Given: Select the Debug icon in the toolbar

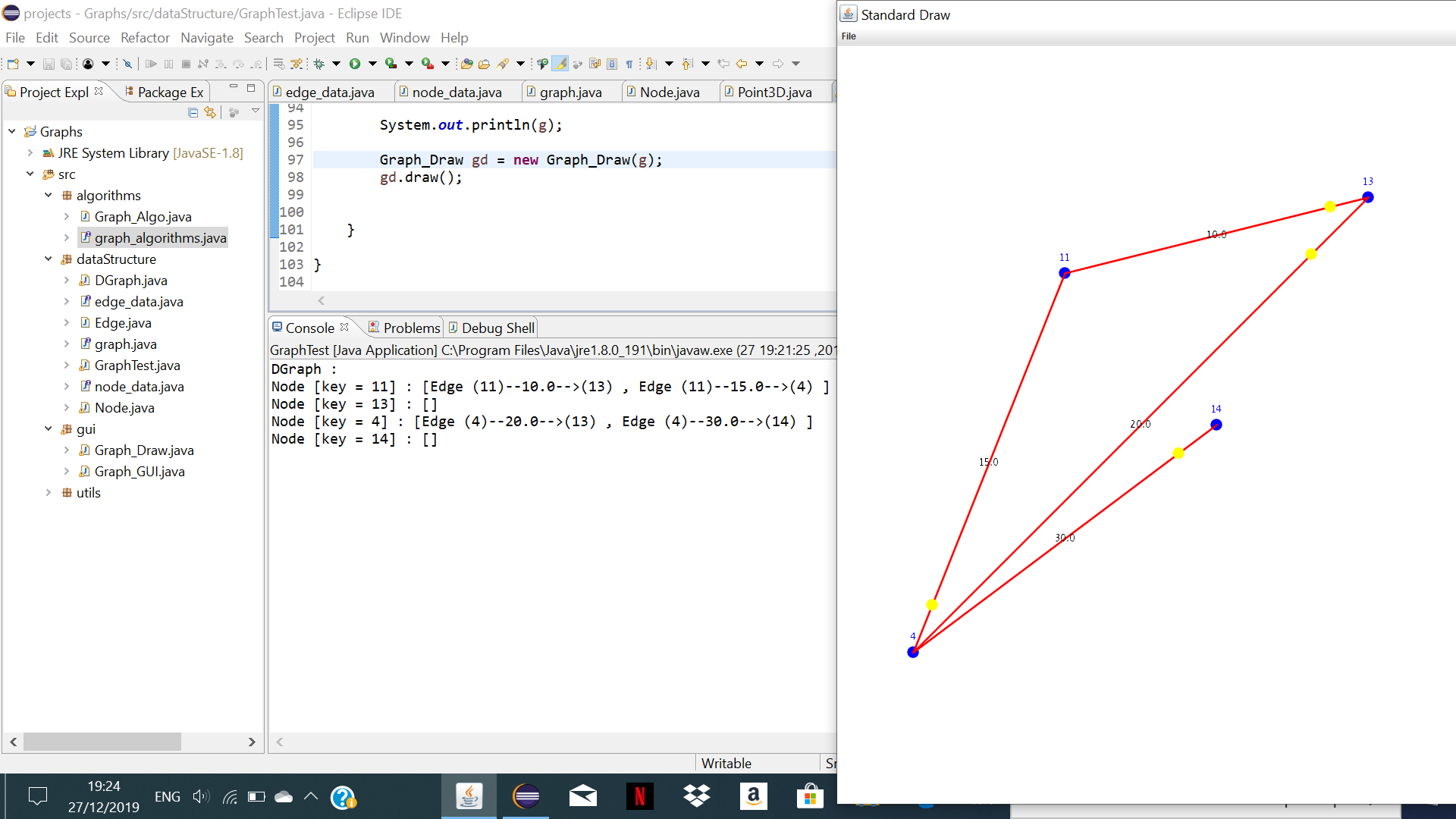Looking at the screenshot, I should tap(318, 64).
